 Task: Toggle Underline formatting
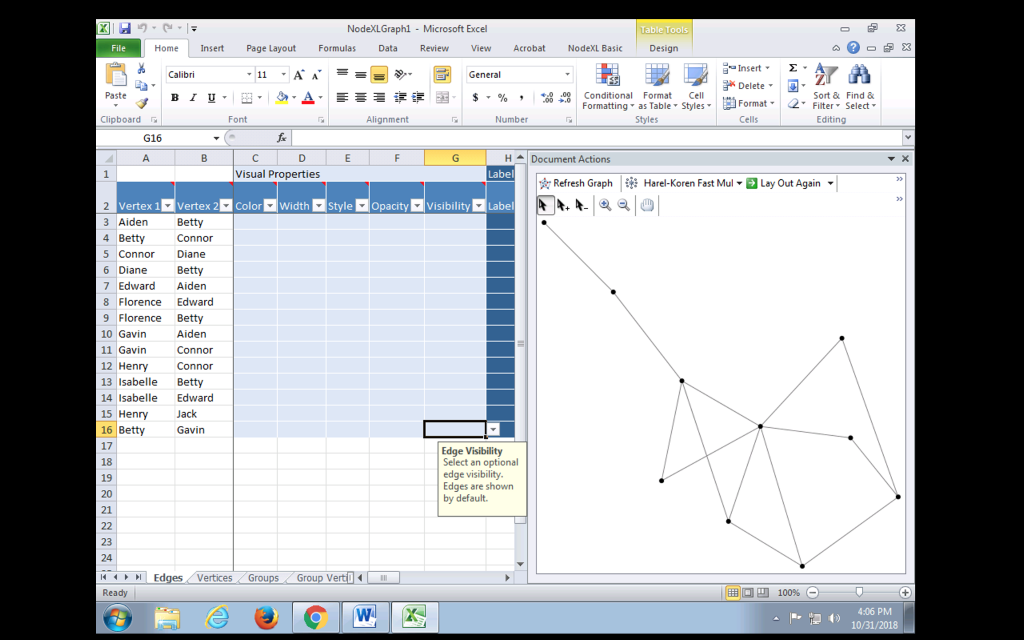(211, 97)
